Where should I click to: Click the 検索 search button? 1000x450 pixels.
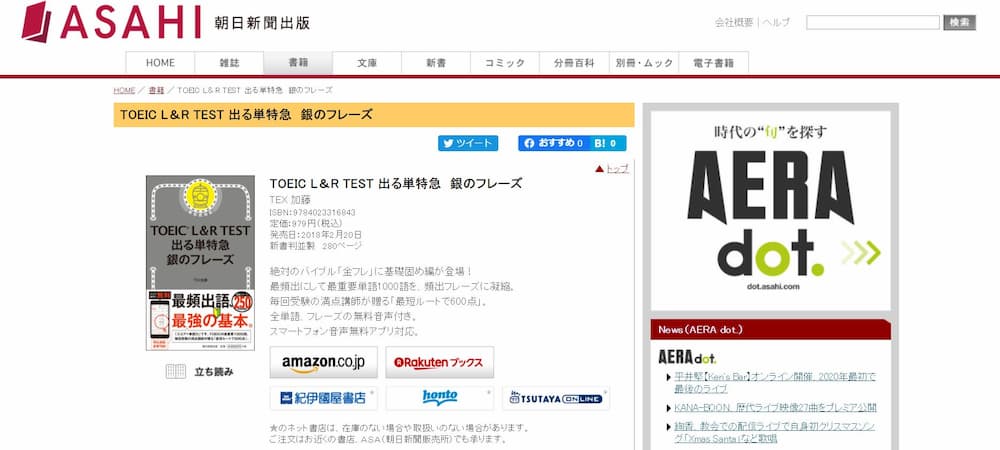[x=959, y=22]
